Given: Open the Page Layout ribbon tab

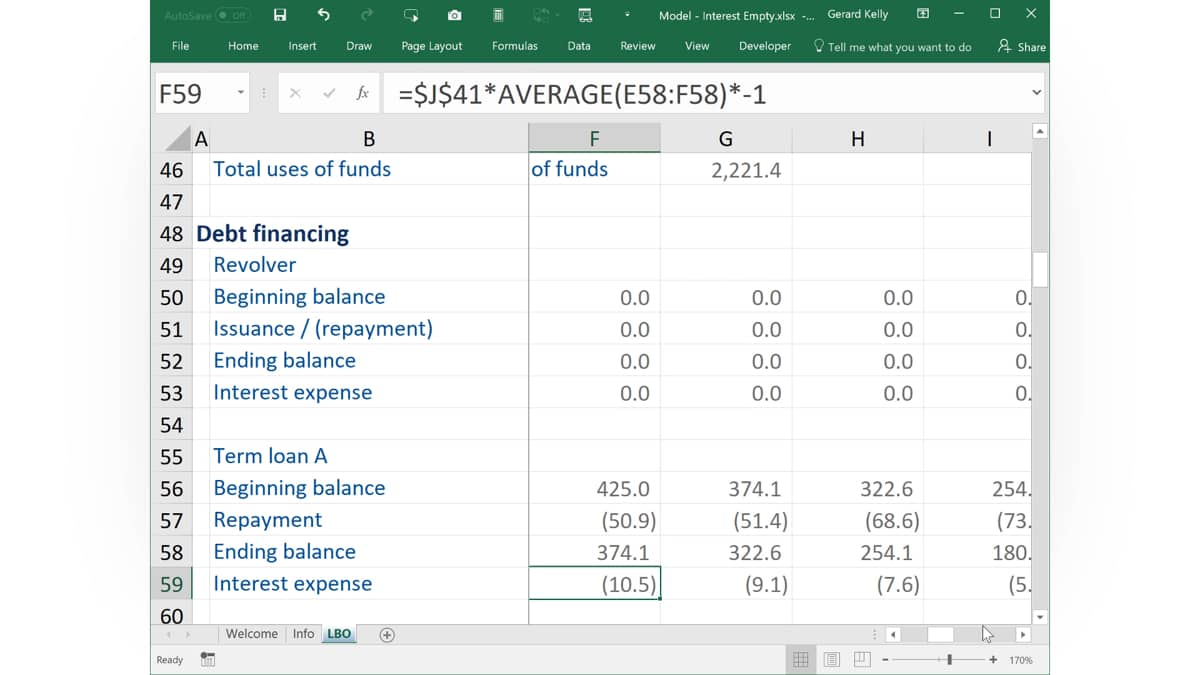Looking at the screenshot, I should pos(432,46).
